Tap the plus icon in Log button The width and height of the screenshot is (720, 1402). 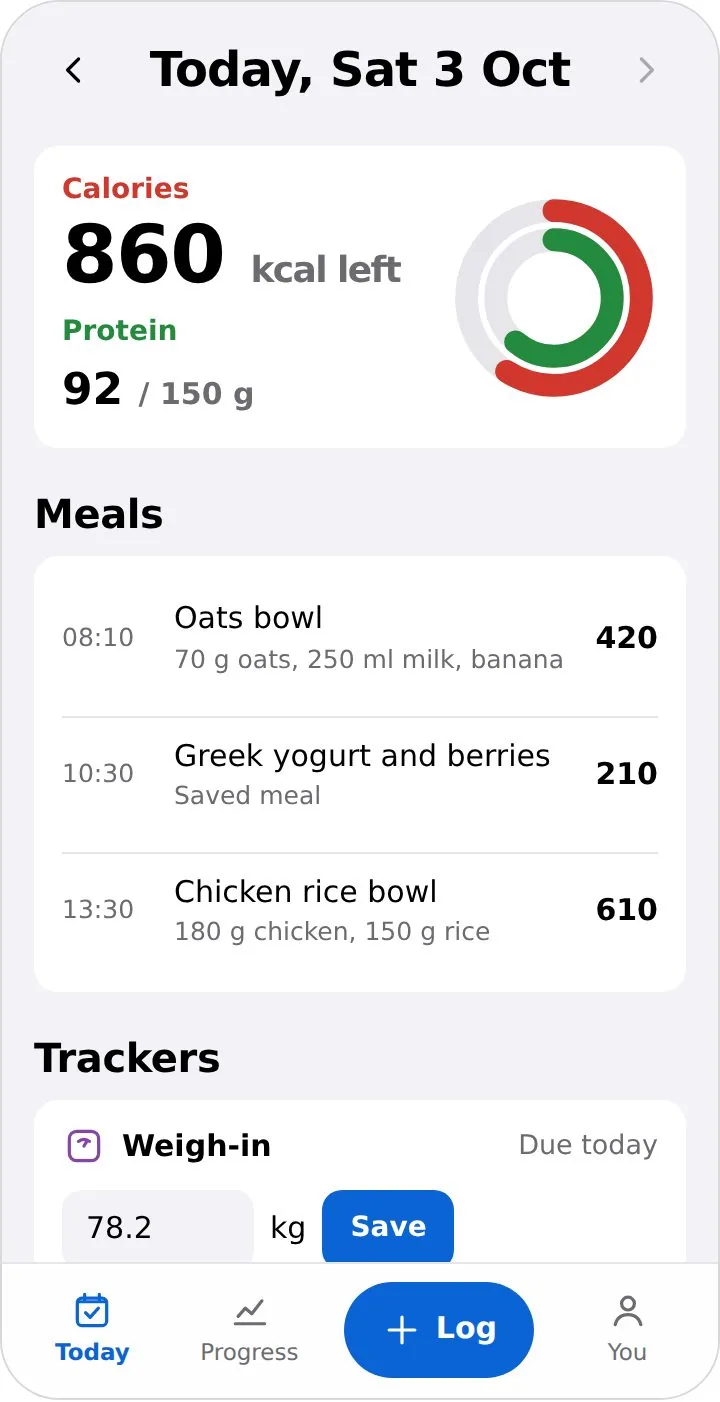[x=401, y=1330]
